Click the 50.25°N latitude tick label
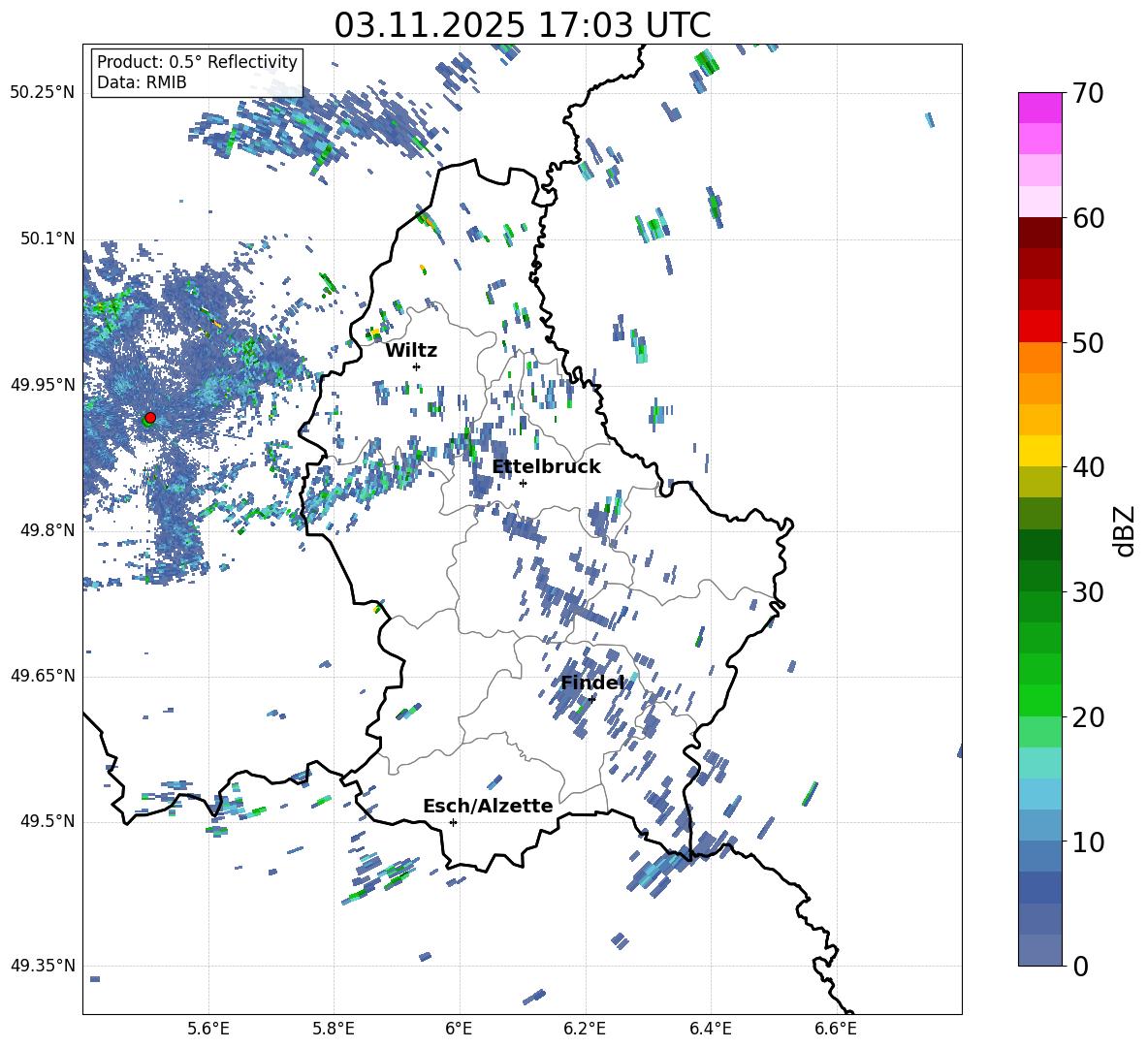This screenshot has width=1148, height=1048. 42,92
